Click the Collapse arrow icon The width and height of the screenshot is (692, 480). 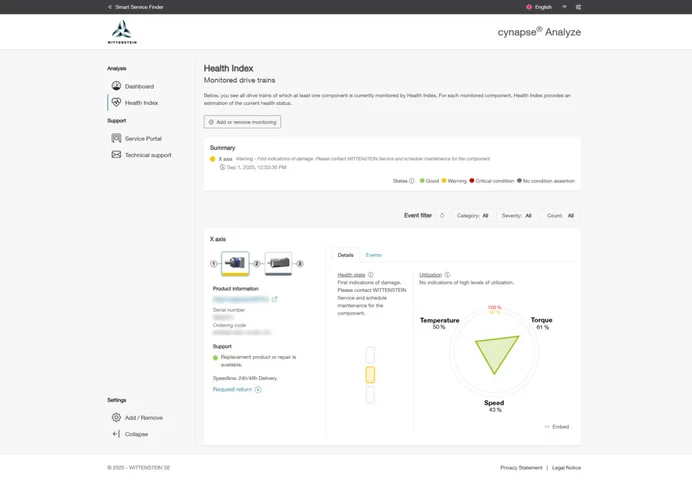coord(116,434)
